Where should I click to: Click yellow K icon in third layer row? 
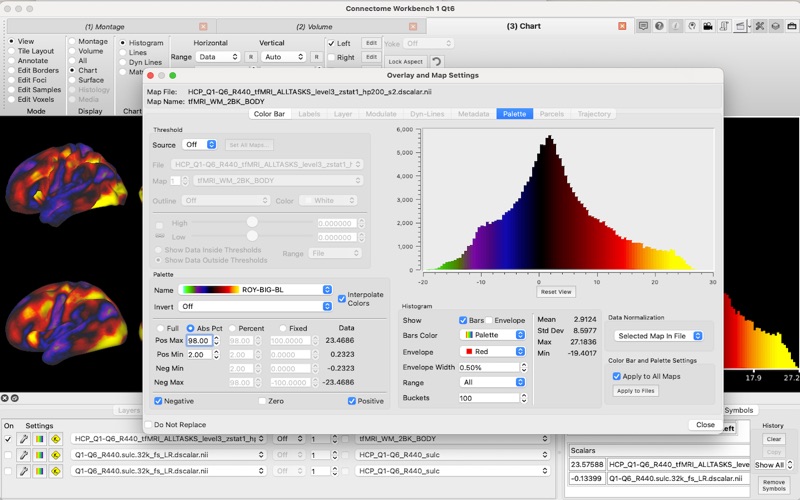[56, 471]
